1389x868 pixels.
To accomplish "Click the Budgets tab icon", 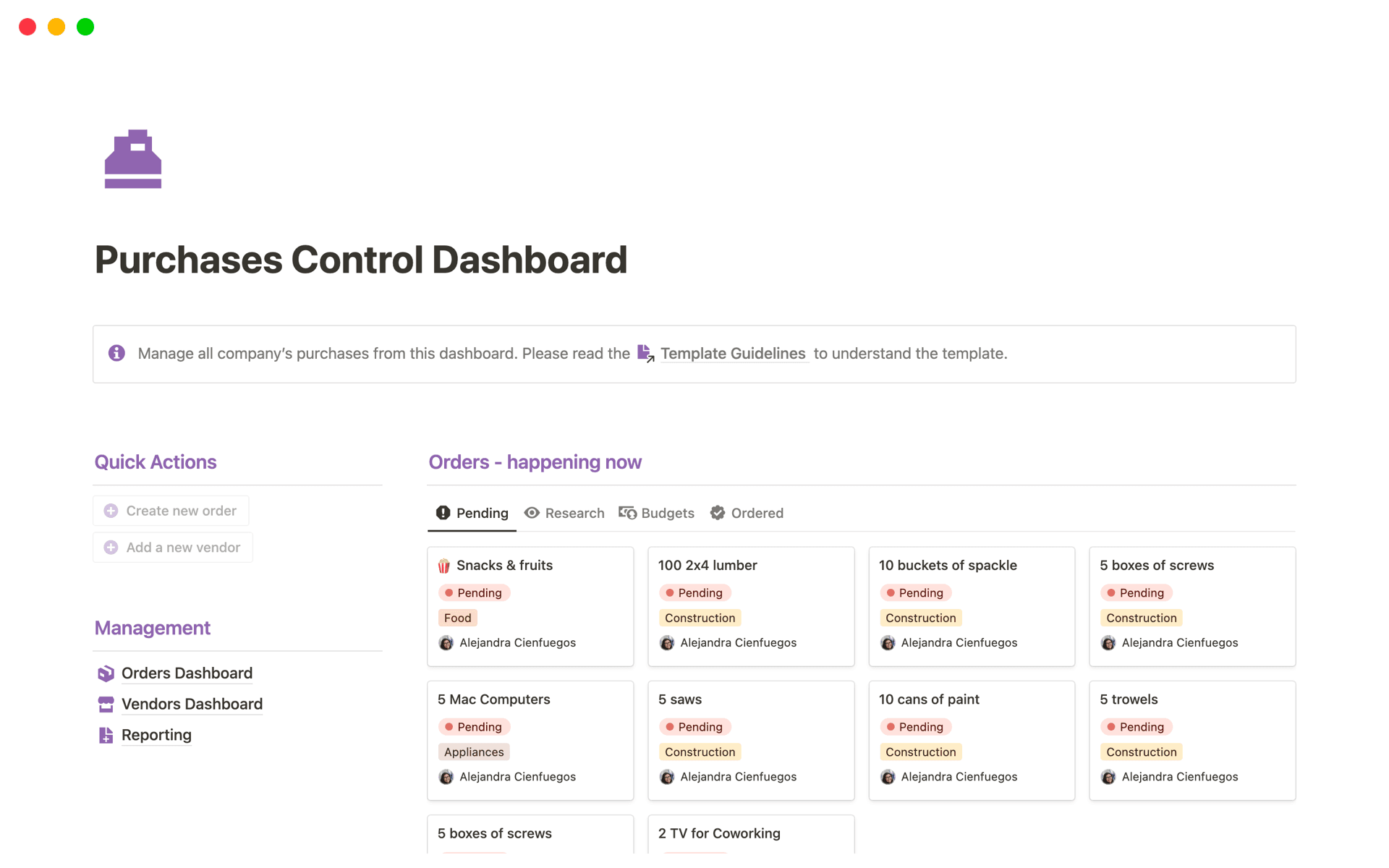I will [x=626, y=513].
